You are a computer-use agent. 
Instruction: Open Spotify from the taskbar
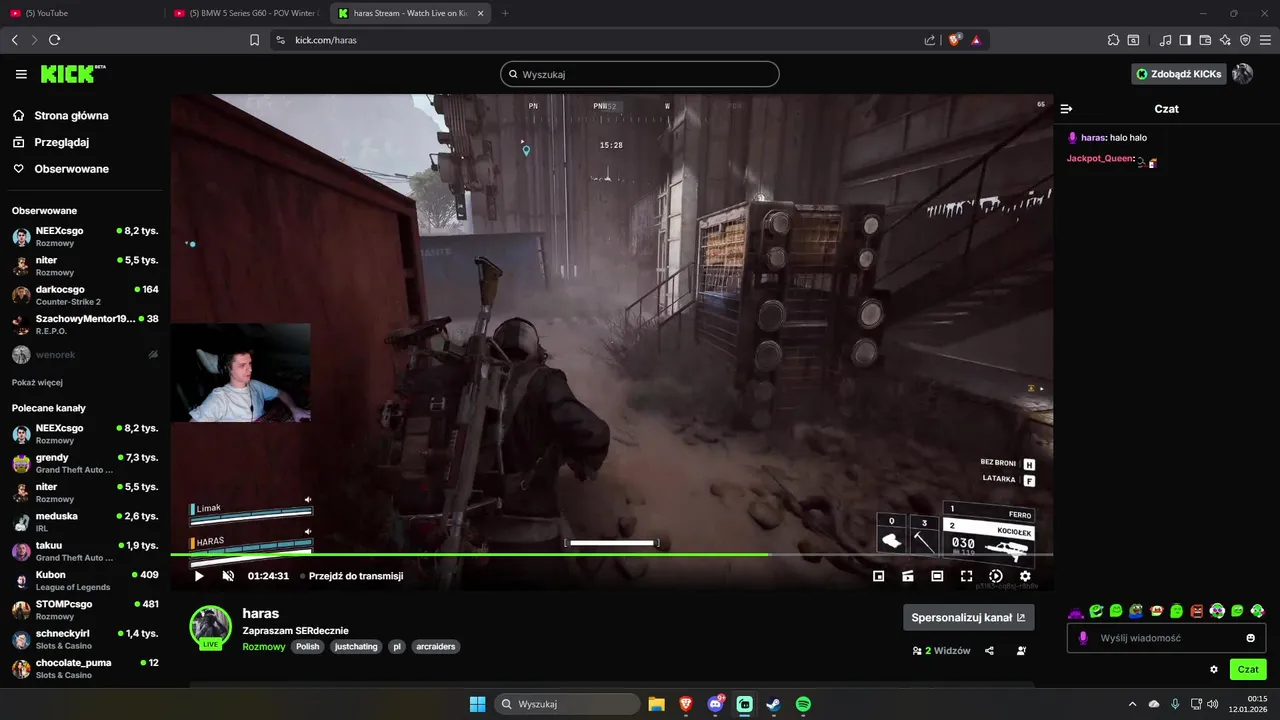pyautogui.click(x=803, y=704)
